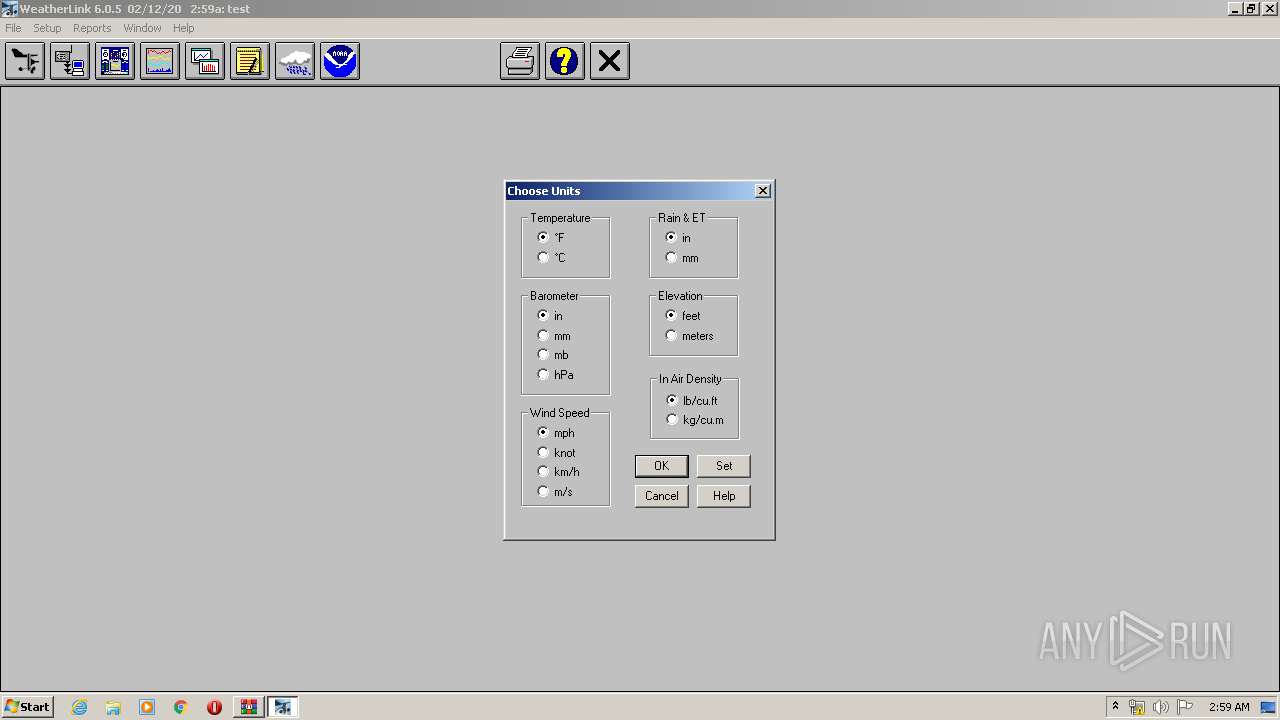This screenshot has height=720, width=1280.
Task: Click the Show desktop button
Action: 1269,707
